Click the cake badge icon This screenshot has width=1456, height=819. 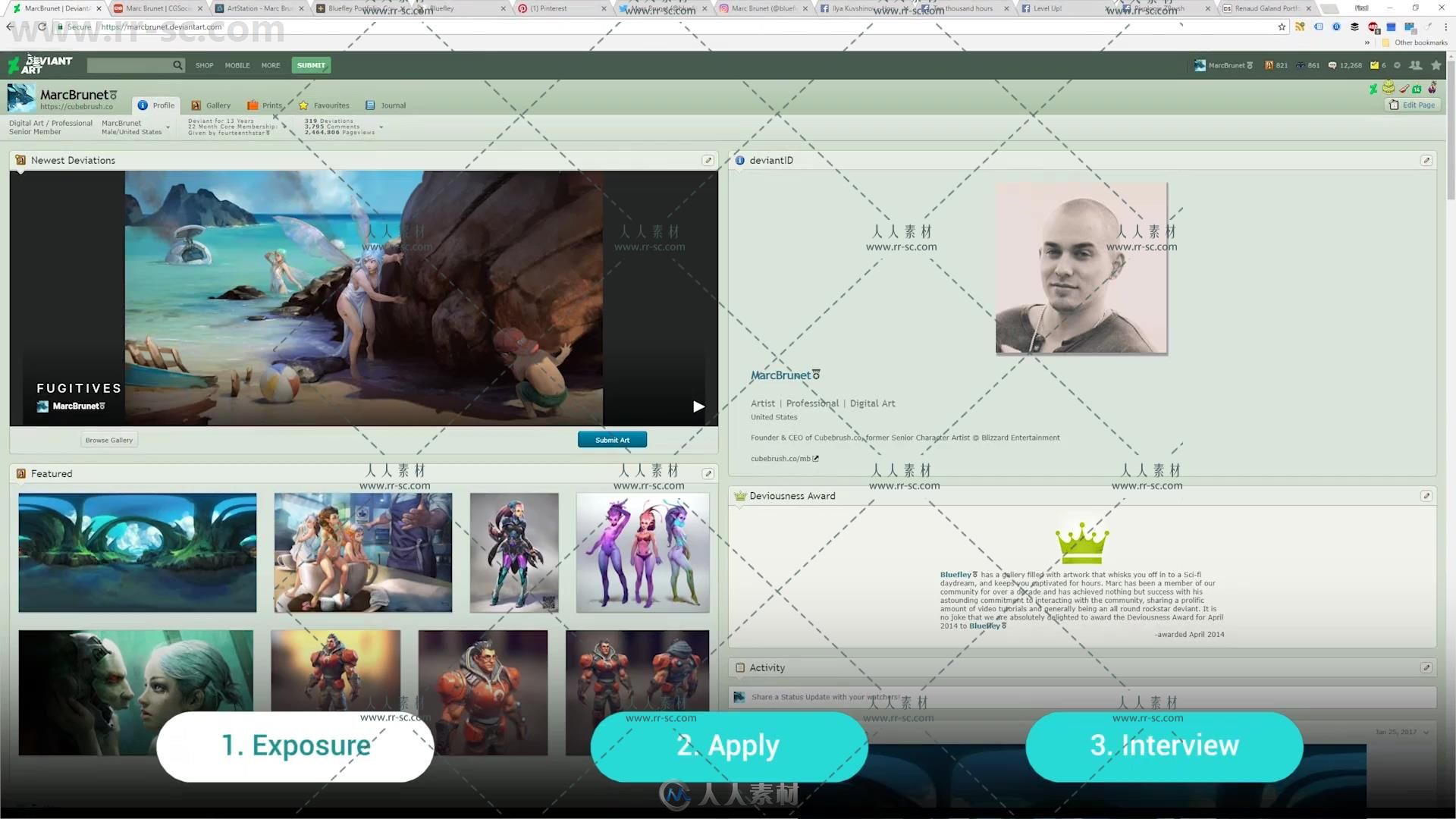click(1389, 87)
